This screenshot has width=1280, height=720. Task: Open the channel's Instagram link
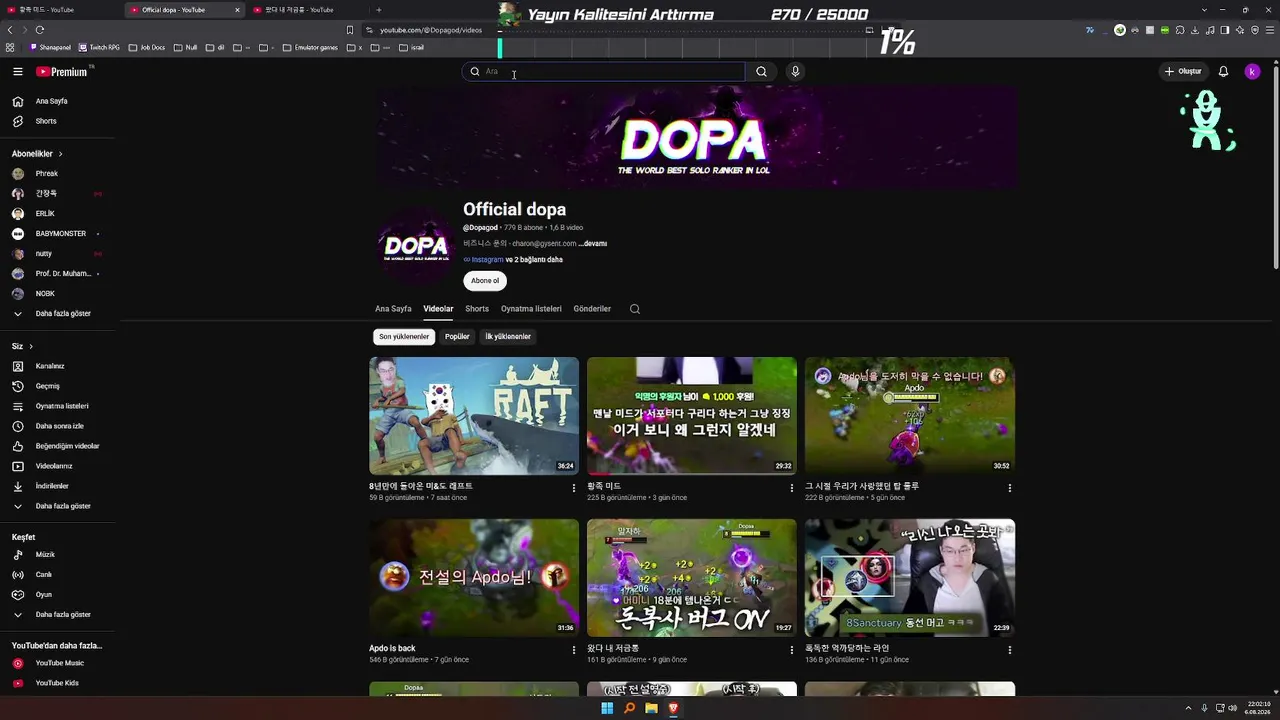(487, 260)
